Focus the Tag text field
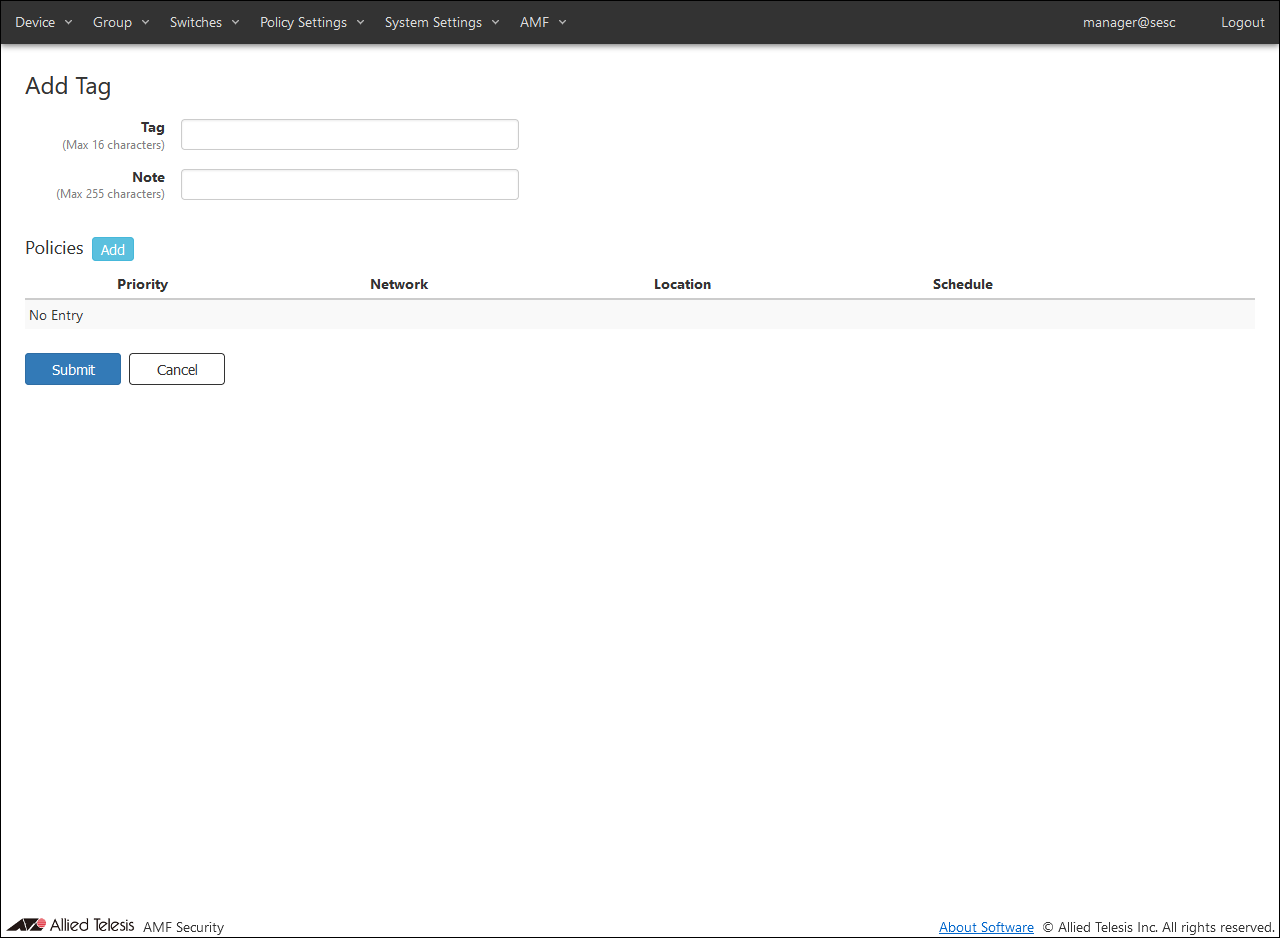 pyautogui.click(x=349, y=135)
